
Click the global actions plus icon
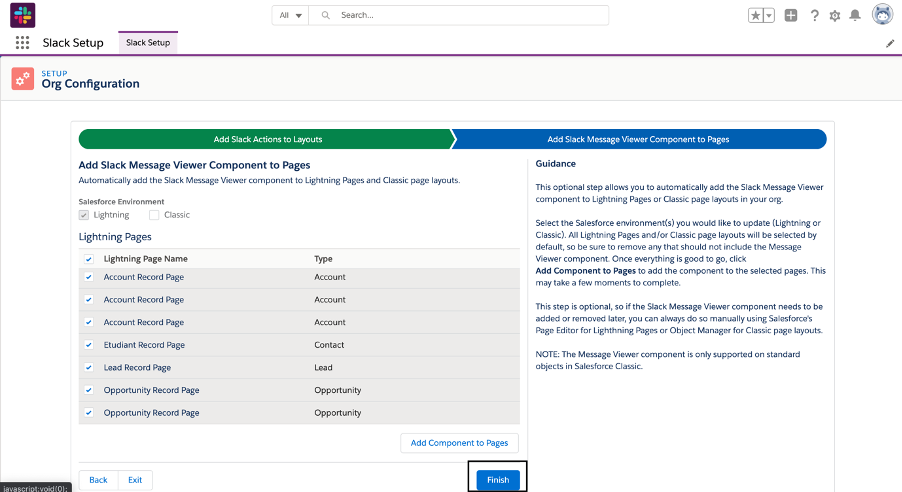(x=791, y=16)
